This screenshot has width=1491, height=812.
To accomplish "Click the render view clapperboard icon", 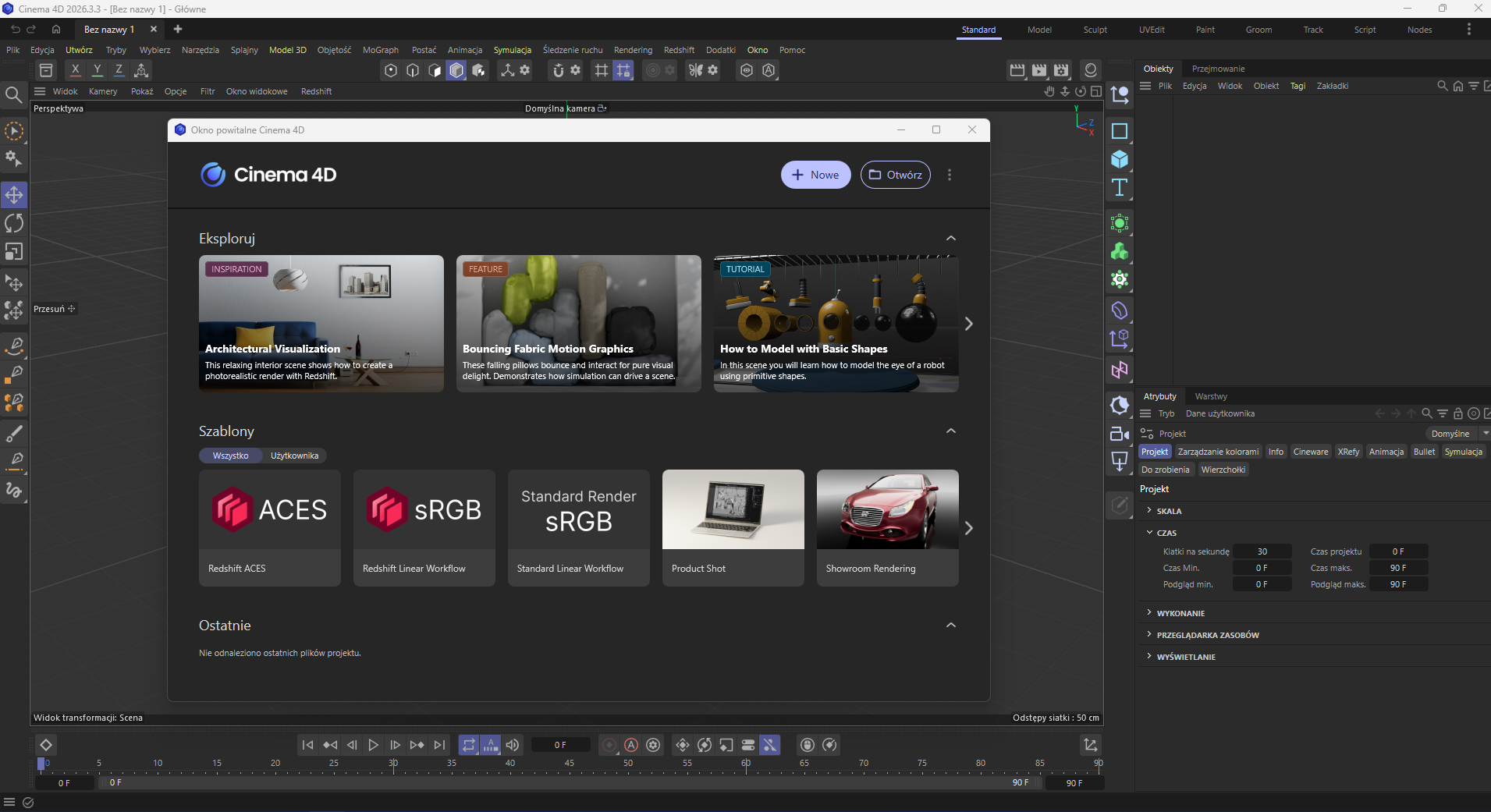I will [x=1017, y=70].
